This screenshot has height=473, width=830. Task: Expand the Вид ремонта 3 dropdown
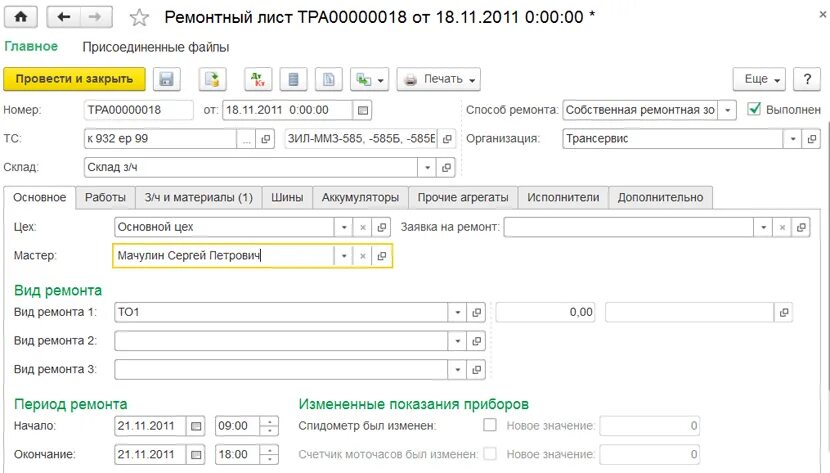457,370
